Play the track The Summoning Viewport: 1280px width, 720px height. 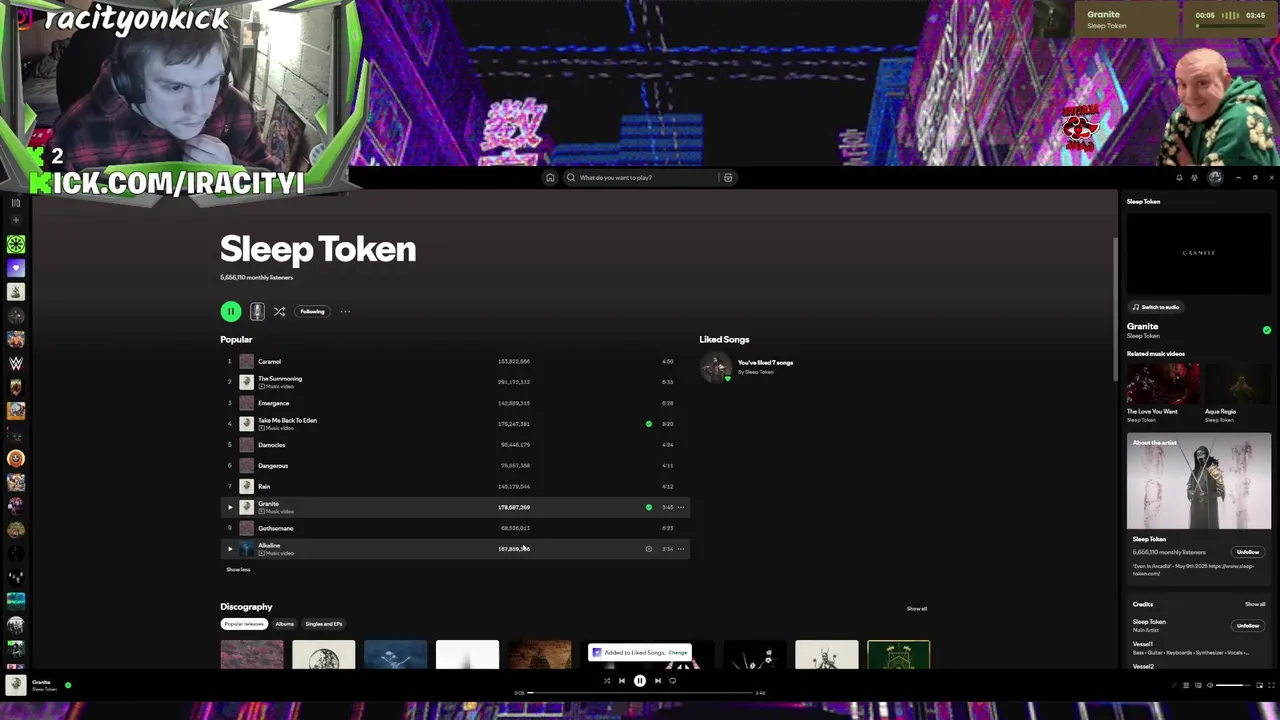coord(455,382)
